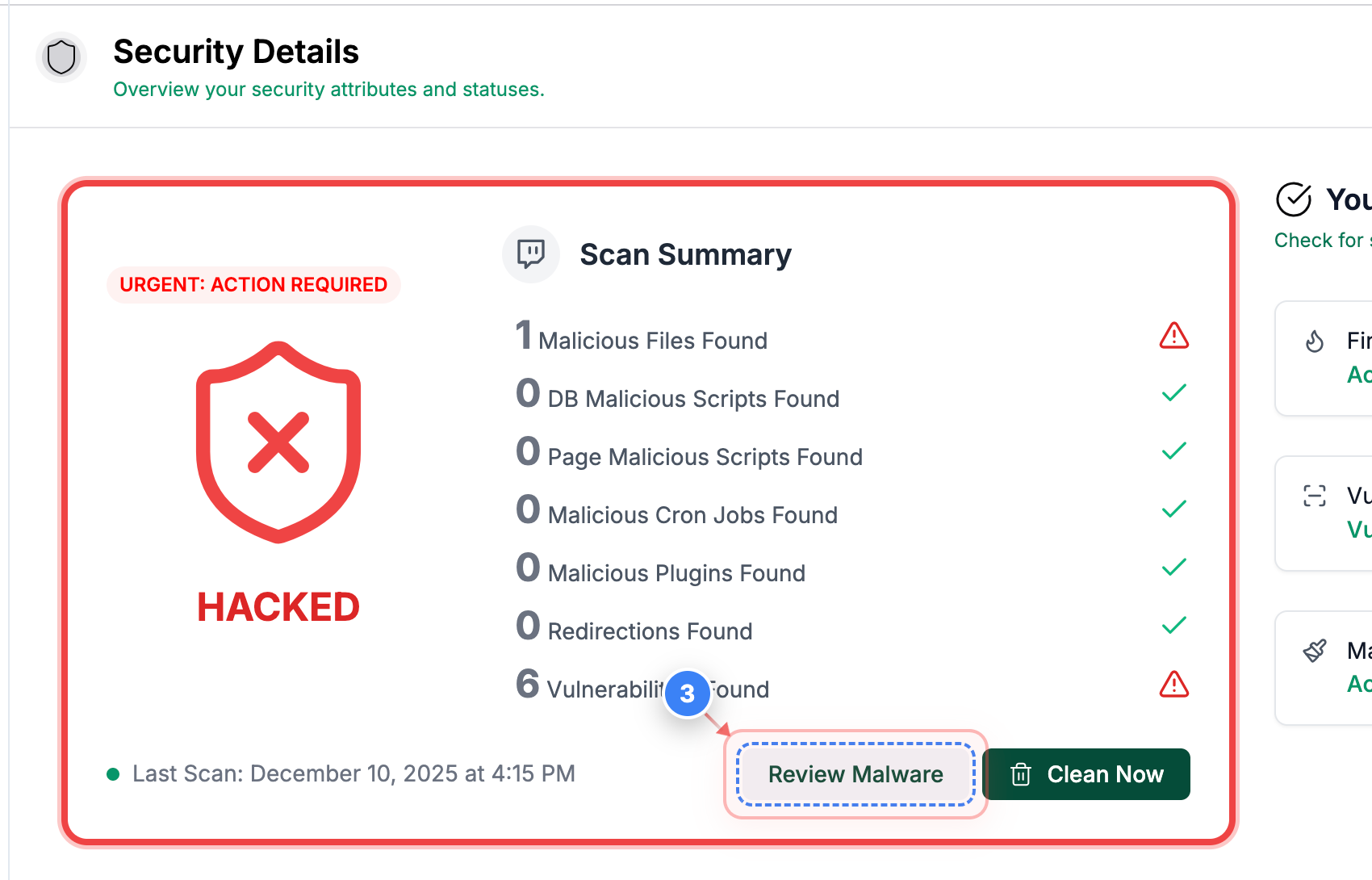Click the green checkmark next to Malicious Cron Jobs
The height and width of the screenshot is (880, 1372).
point(1174,508)
